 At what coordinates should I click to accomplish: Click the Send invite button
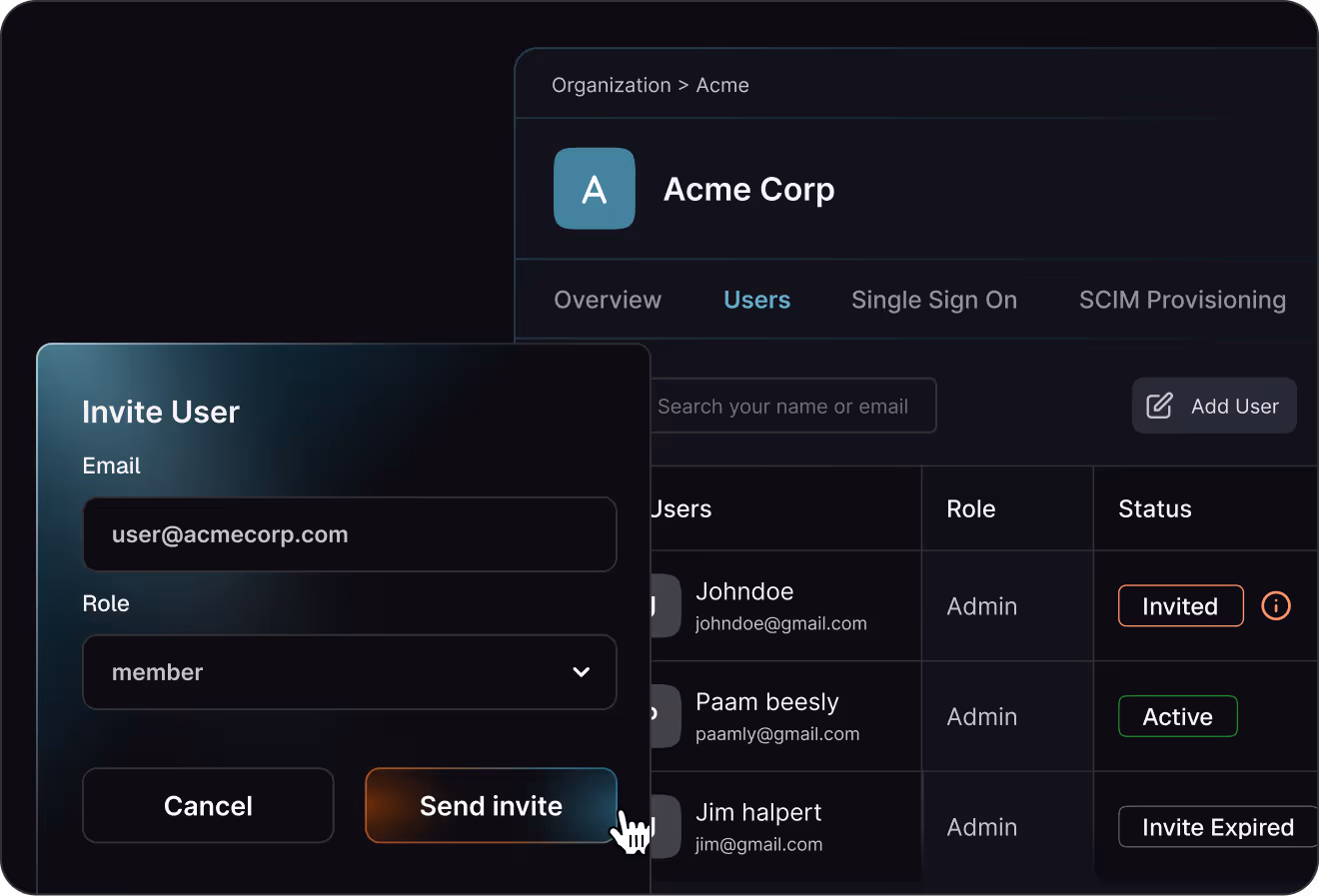point(491,805)
